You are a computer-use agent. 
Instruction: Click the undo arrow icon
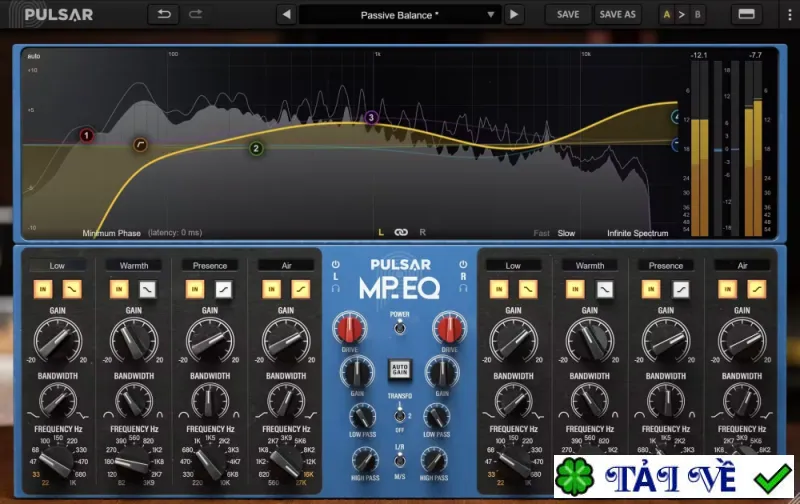coord(164,14)
